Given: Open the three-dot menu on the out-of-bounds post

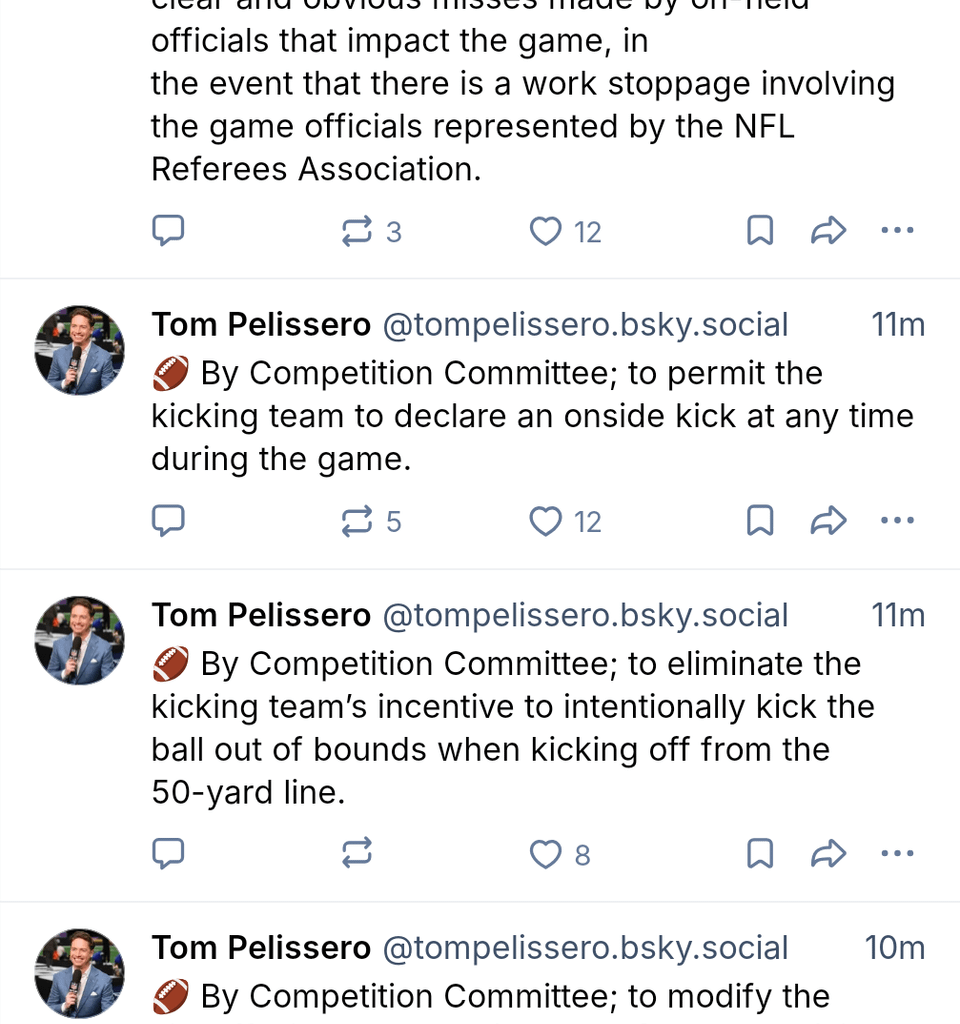Looking at the screenshot, I should (897, 853).
